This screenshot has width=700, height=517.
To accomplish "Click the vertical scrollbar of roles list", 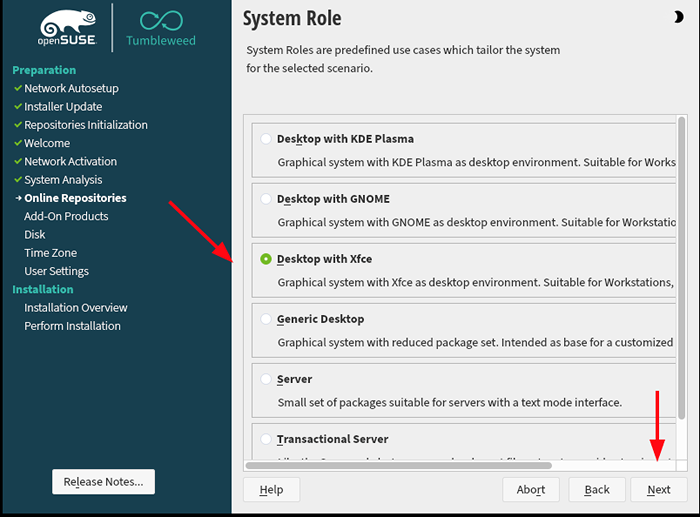I will click(681, 268).
